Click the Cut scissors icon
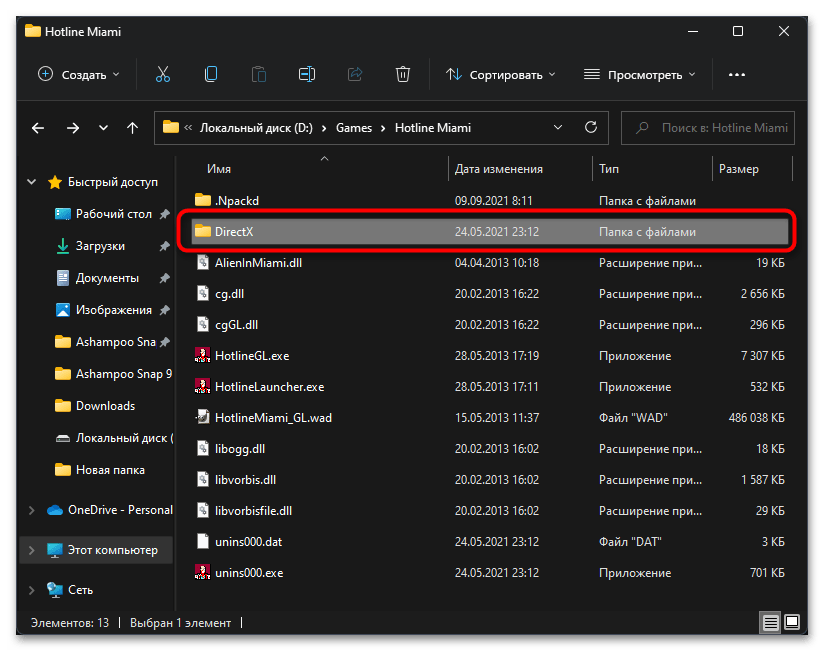The image size is (824, 651). [163, 74]
